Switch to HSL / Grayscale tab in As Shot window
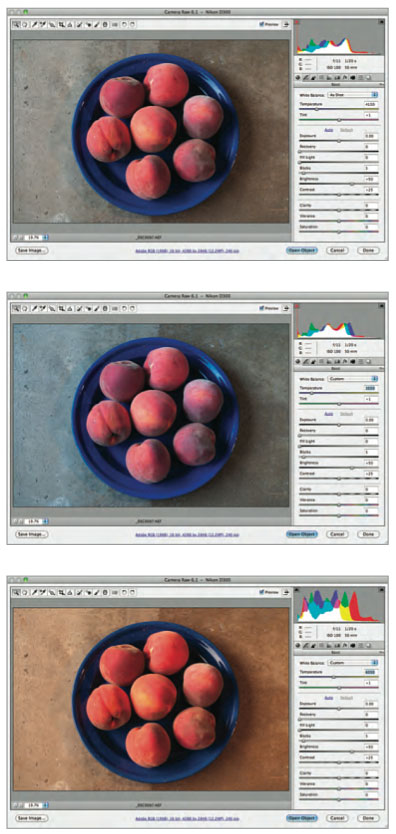This screenshot has height=834, width=396. pyautogui.click(x=321, y=78)
